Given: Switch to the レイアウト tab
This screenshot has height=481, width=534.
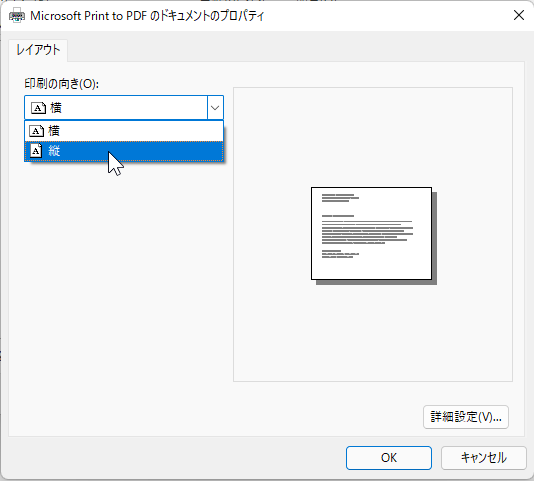Looking at the screenshot, I should [x=38, y=50].
